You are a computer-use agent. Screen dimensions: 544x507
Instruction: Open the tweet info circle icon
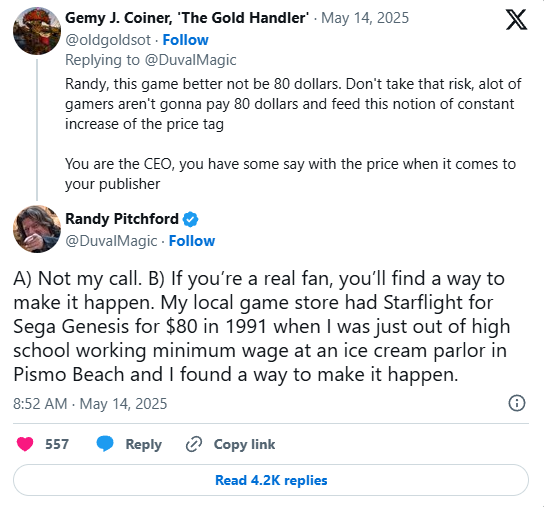[517, 403]
